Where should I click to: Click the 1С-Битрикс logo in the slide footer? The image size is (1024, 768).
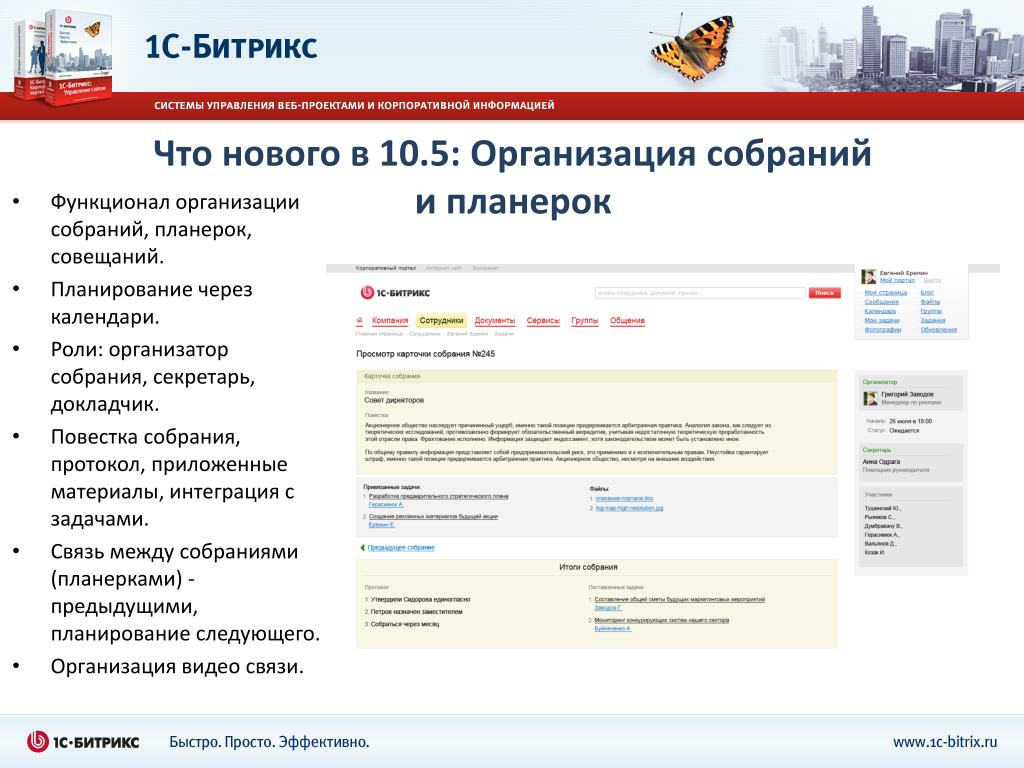[x=83, y=742]
